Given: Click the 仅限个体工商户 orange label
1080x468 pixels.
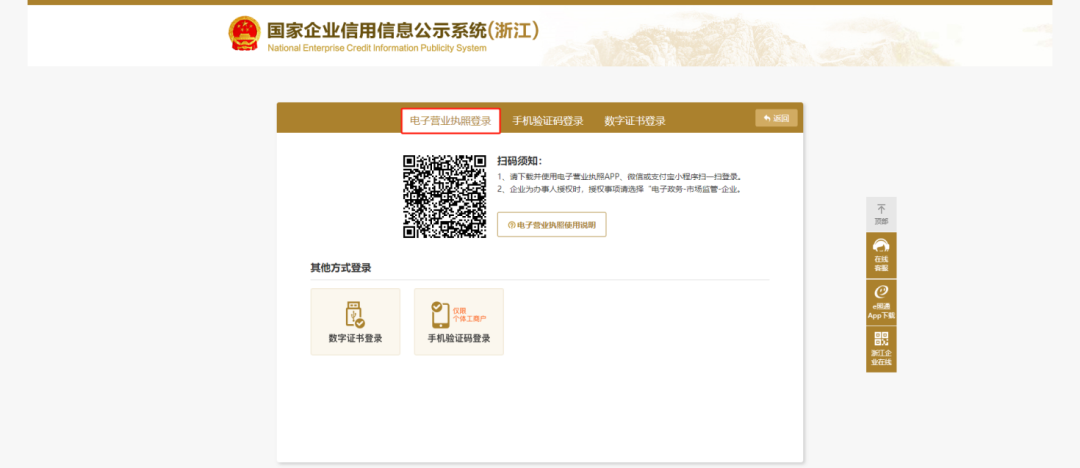Looking at the screenshot, I should pyautogui.click(x=469, y=315).
